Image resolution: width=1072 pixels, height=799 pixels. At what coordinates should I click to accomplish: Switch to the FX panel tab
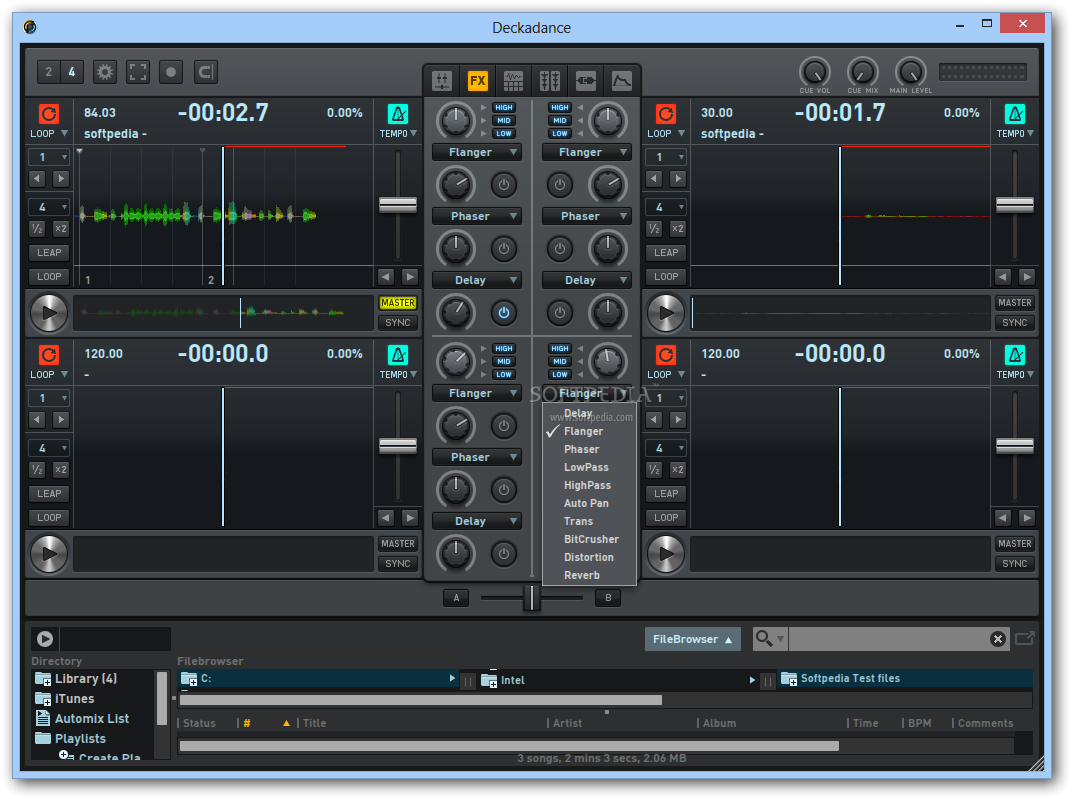coord(477,81)
